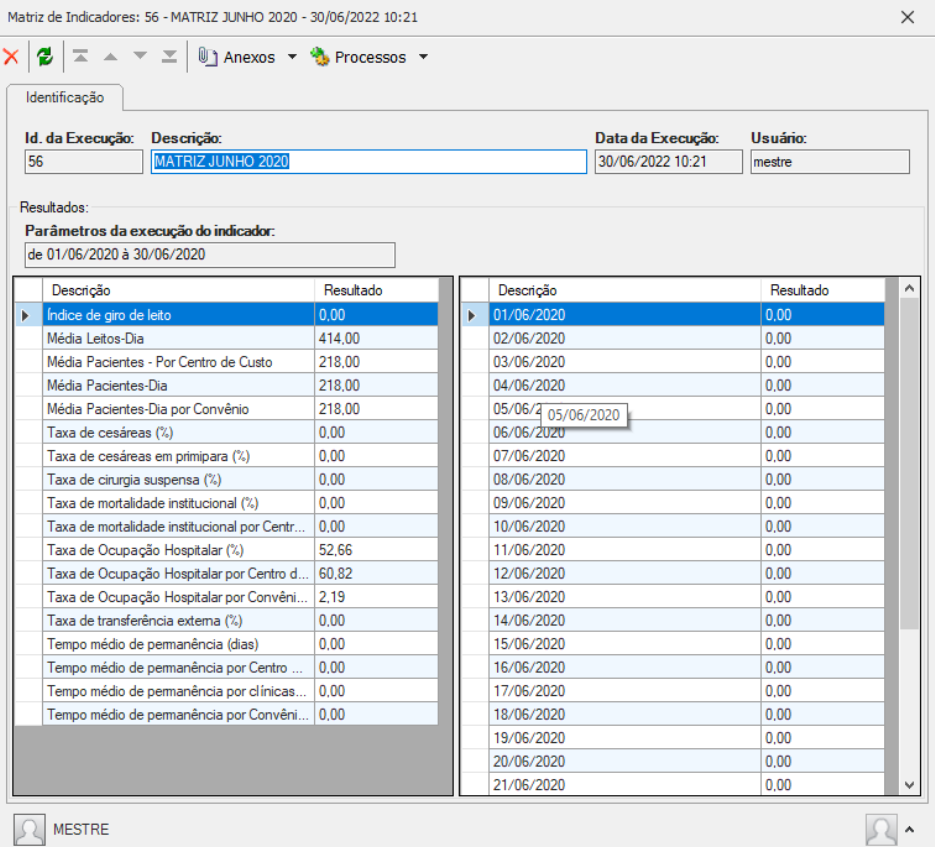935x847 pixels.
Task: Select row Taxa de cirurgia suspensa (%)
Action: click(227, 480)
